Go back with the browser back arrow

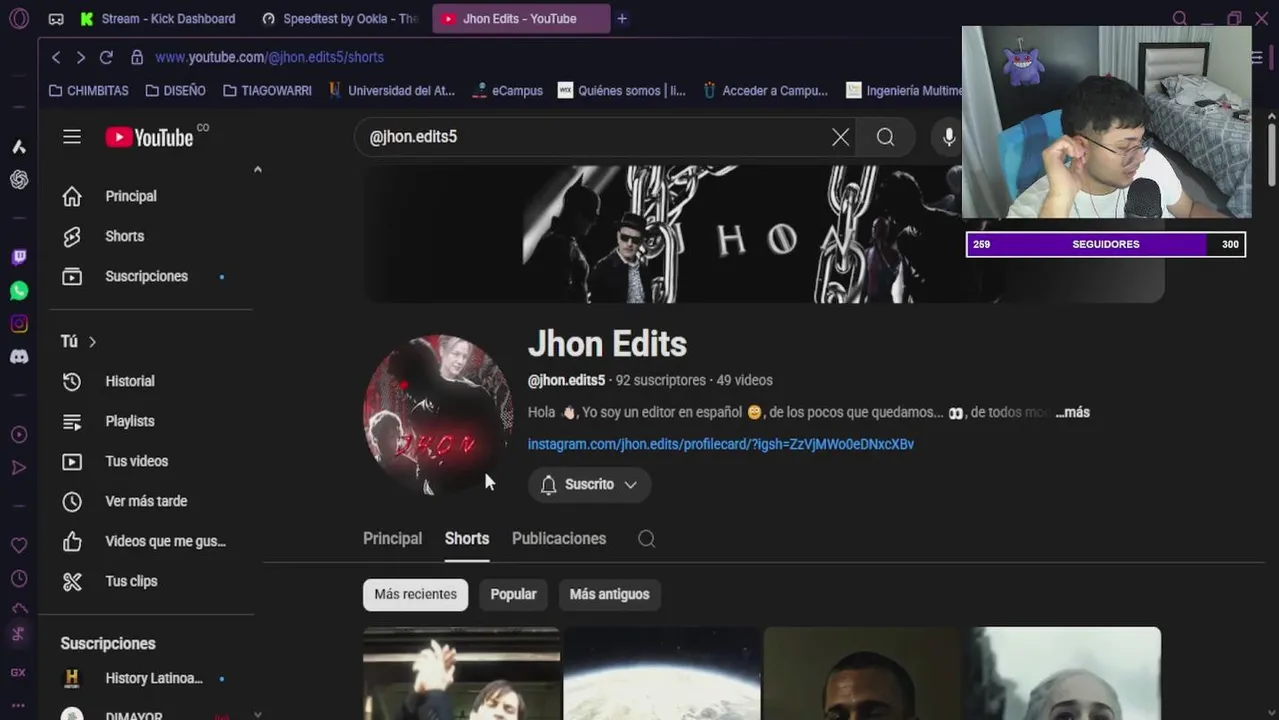(56, 57)
